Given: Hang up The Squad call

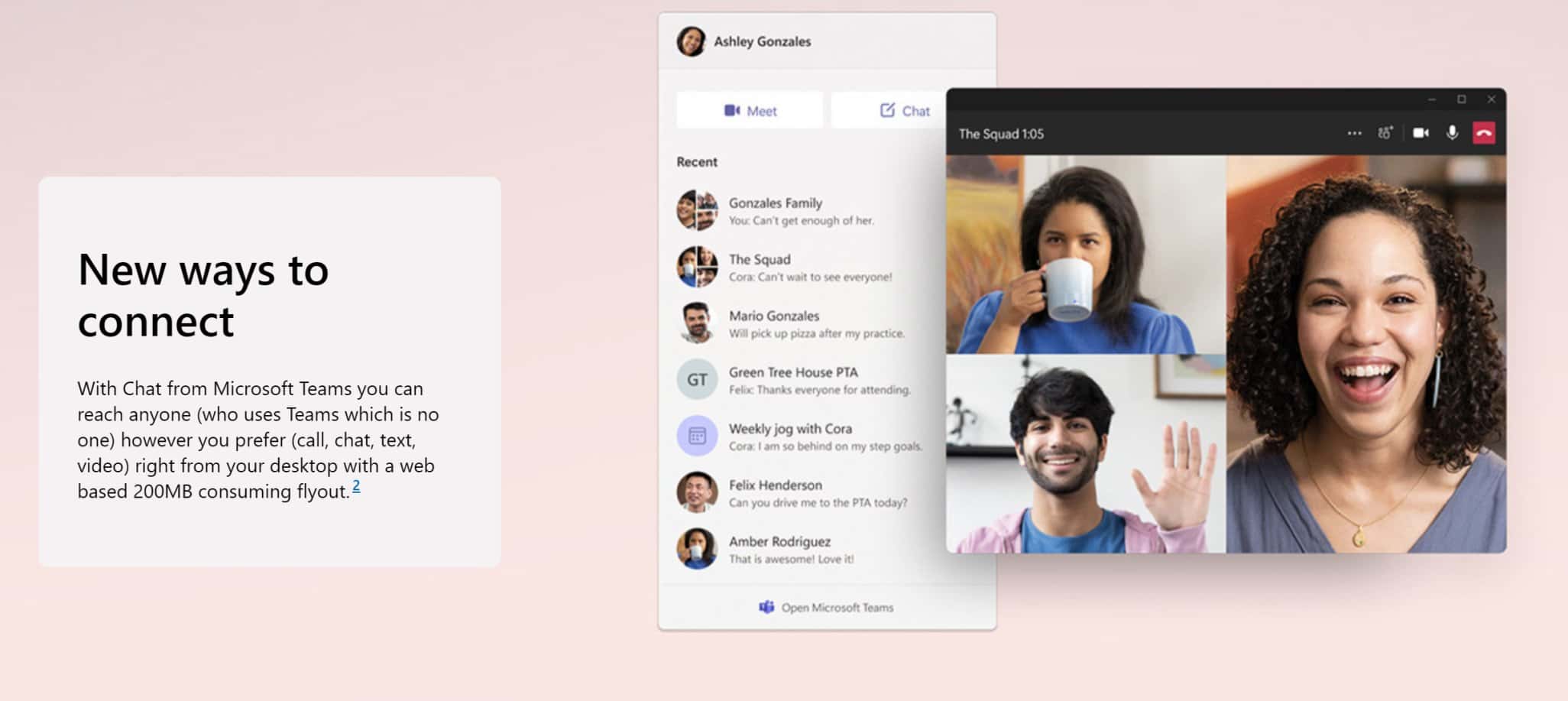Looking at the screenshot, I should pos(1484,134).
